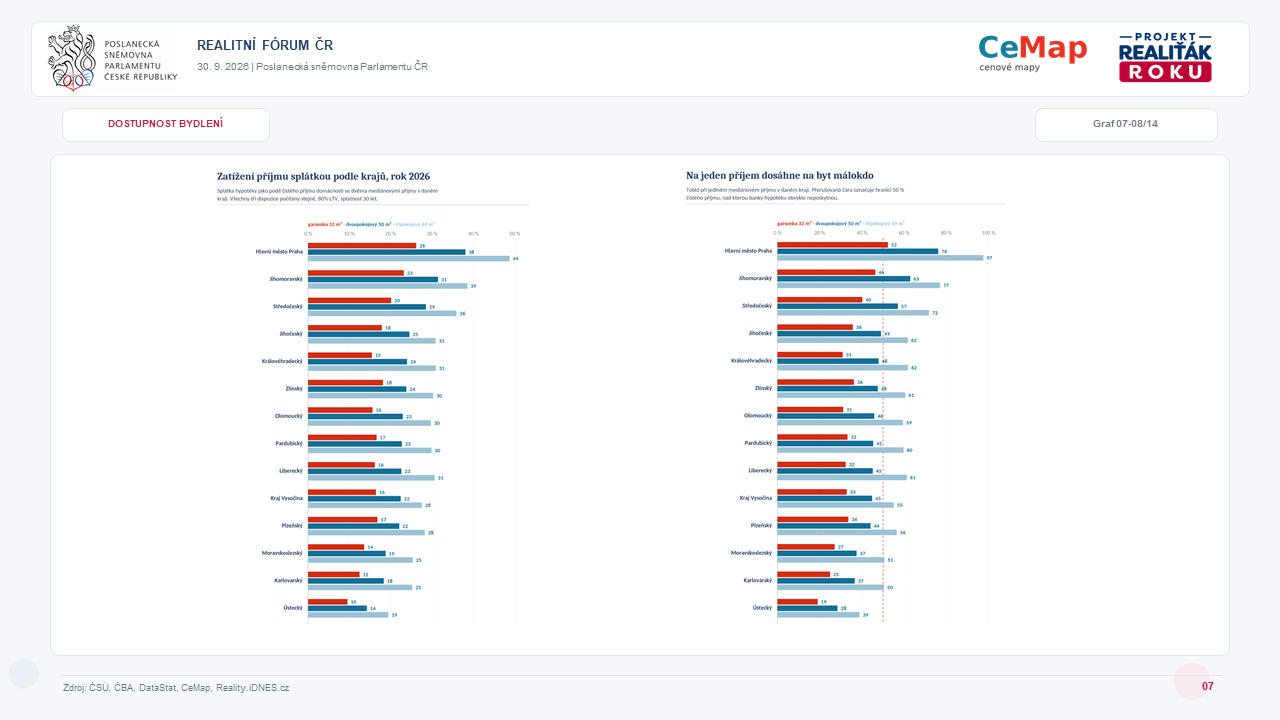
Task: Click Karlovarský label in Zatížení příjmu chart
Action: point(289,580)
